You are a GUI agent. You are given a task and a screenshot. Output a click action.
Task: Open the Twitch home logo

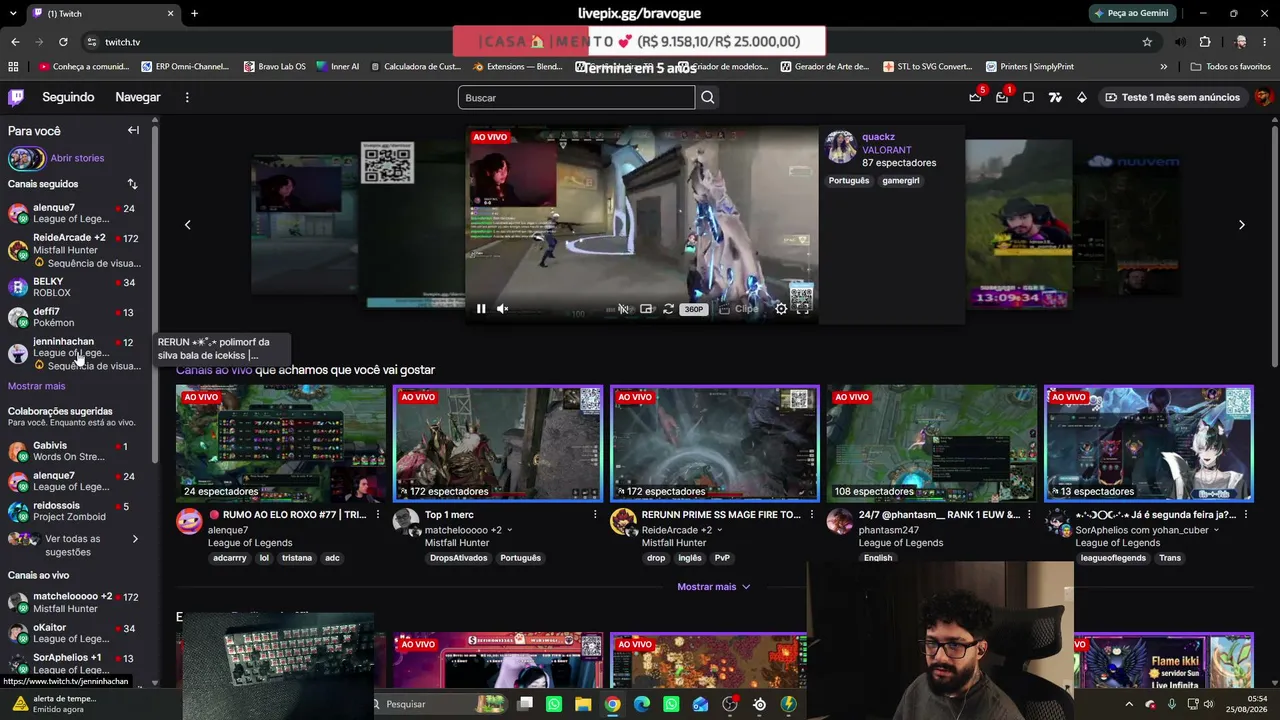pyautogui.click(x=16, y=97)
